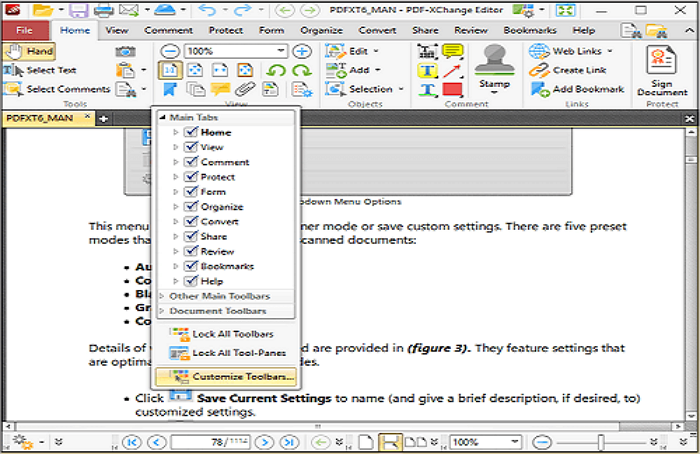Click the zoom out minus icon
Screen dimensions: 700x454
coord(170,51)
